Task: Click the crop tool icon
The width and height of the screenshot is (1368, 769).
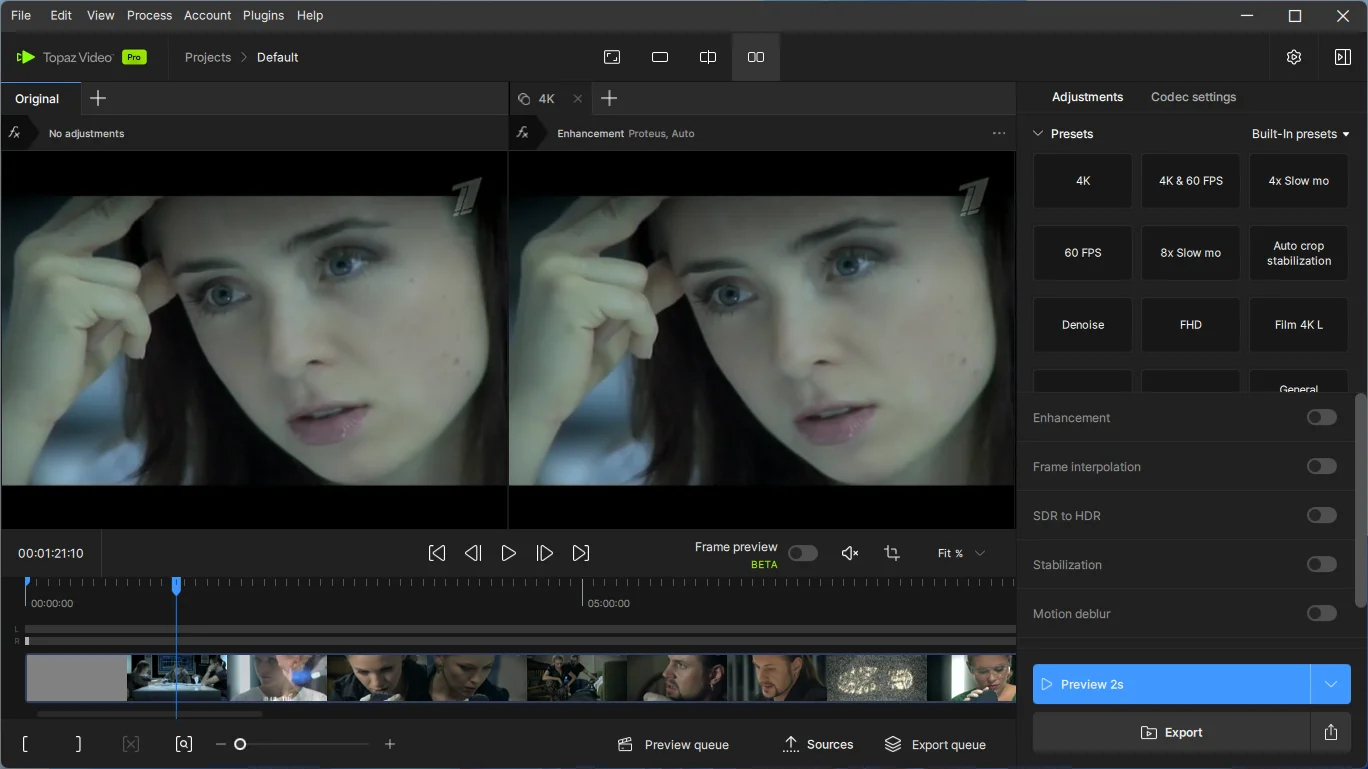Action: point(892,553)
